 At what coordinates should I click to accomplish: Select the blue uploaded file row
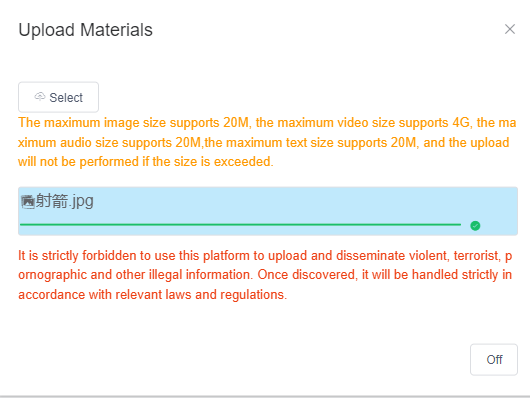[268, 211]
